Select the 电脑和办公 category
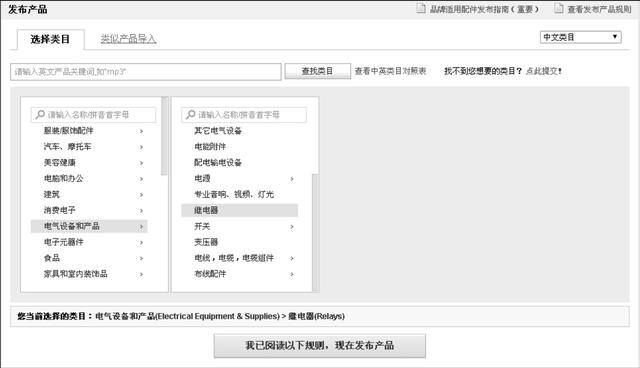 [x=63, y=178]
